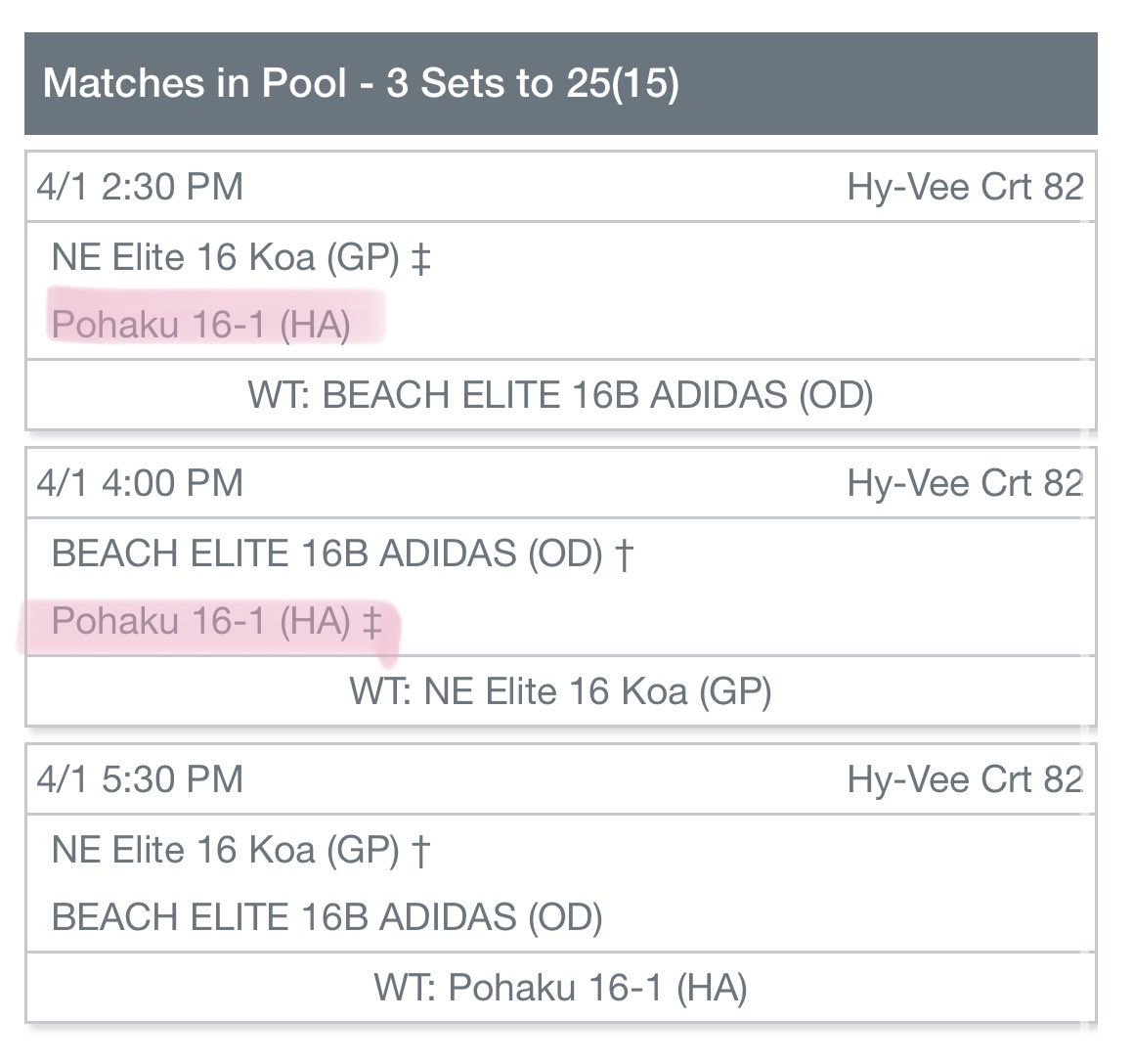Open BEACH ELITE 16B ADIDAS in the 4:00 PM match

click(327, 554)
